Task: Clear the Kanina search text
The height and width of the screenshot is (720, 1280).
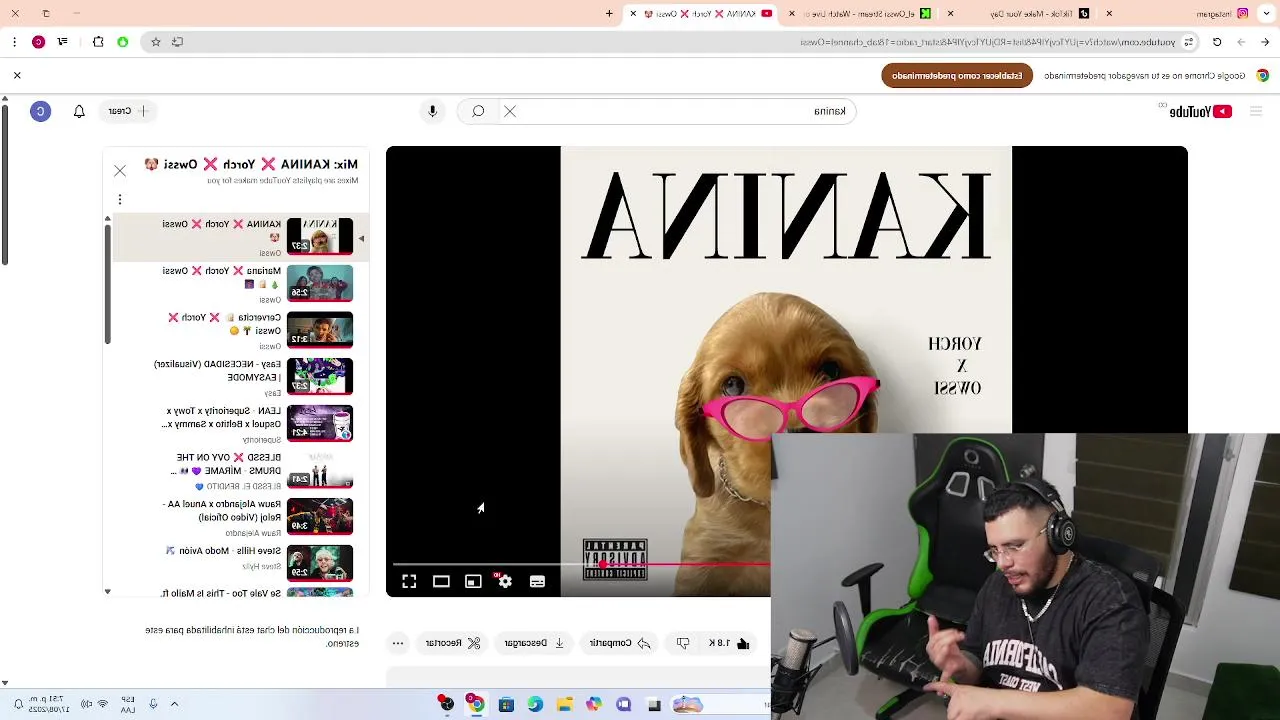Action: (510, 111)
